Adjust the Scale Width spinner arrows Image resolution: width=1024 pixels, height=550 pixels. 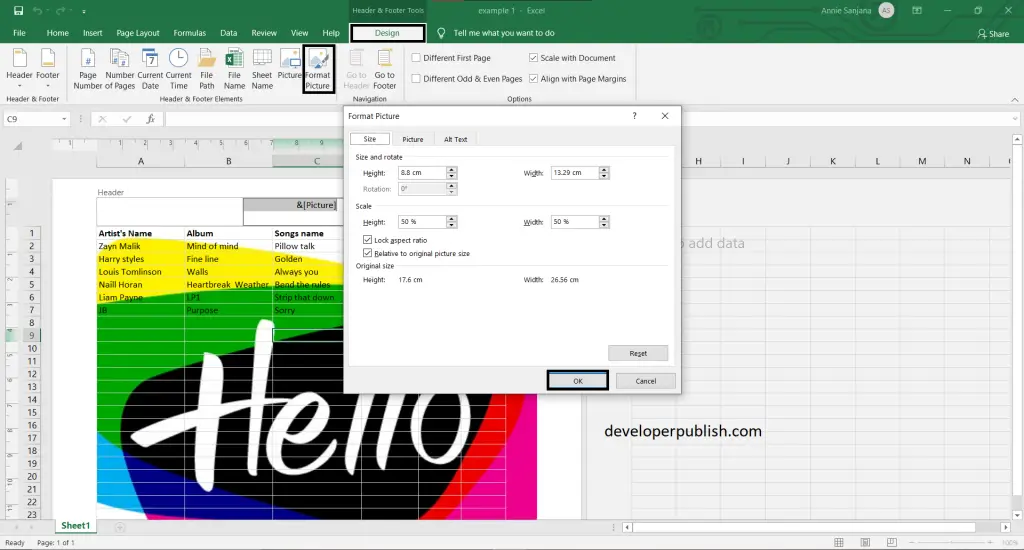(604, 222)
